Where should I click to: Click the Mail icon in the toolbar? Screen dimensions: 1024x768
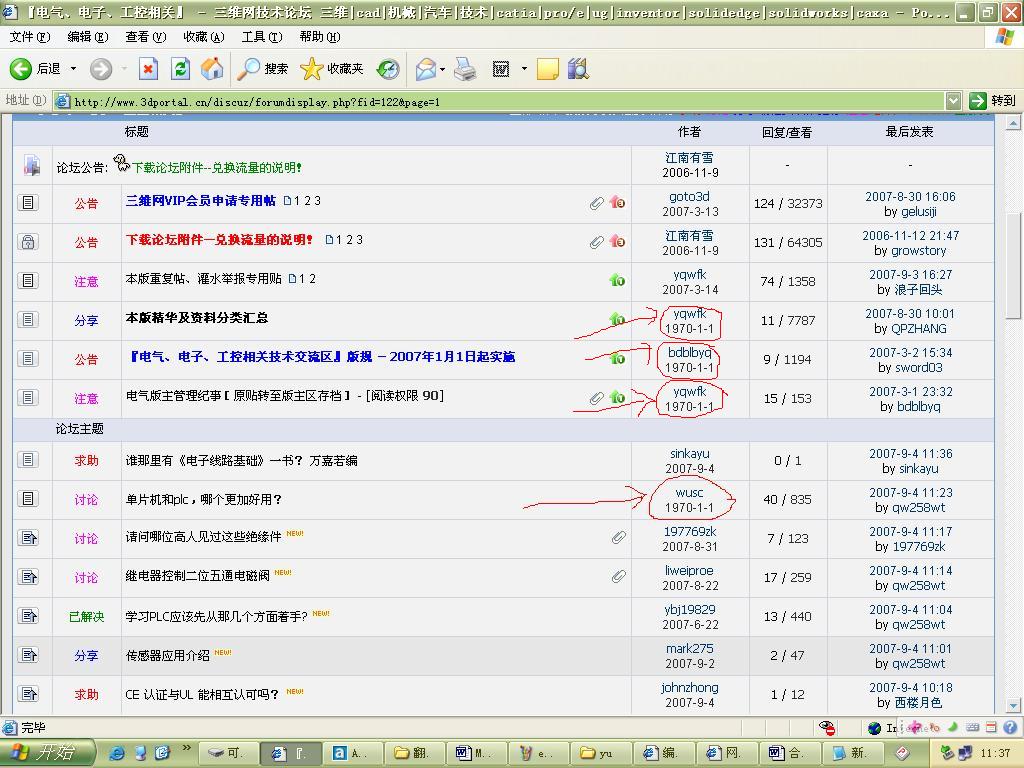424,70
